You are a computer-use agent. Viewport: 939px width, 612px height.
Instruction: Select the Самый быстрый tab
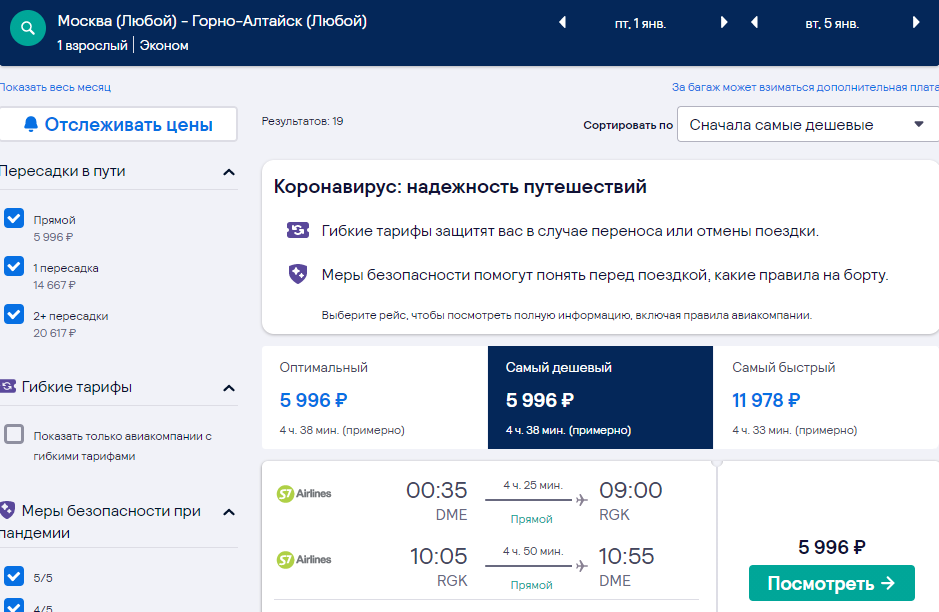826,398
